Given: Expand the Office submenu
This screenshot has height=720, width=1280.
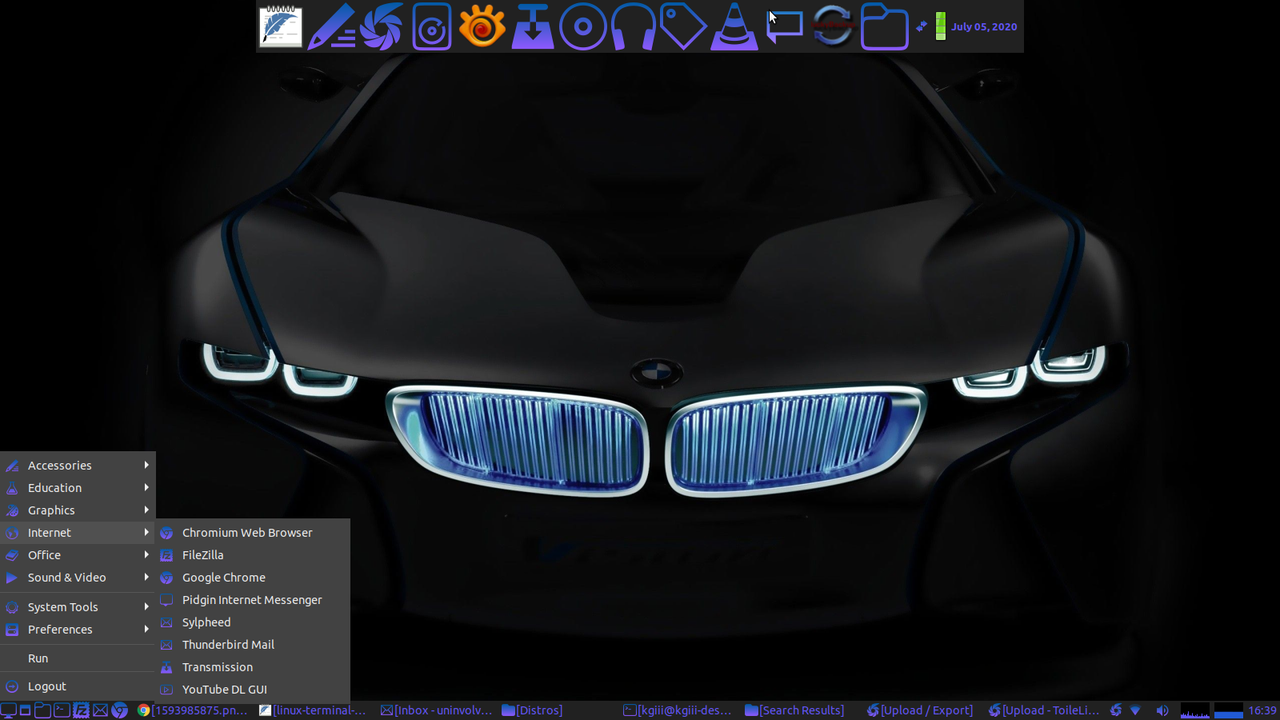Looking at the screenshot, I should [x=78, y=555].
